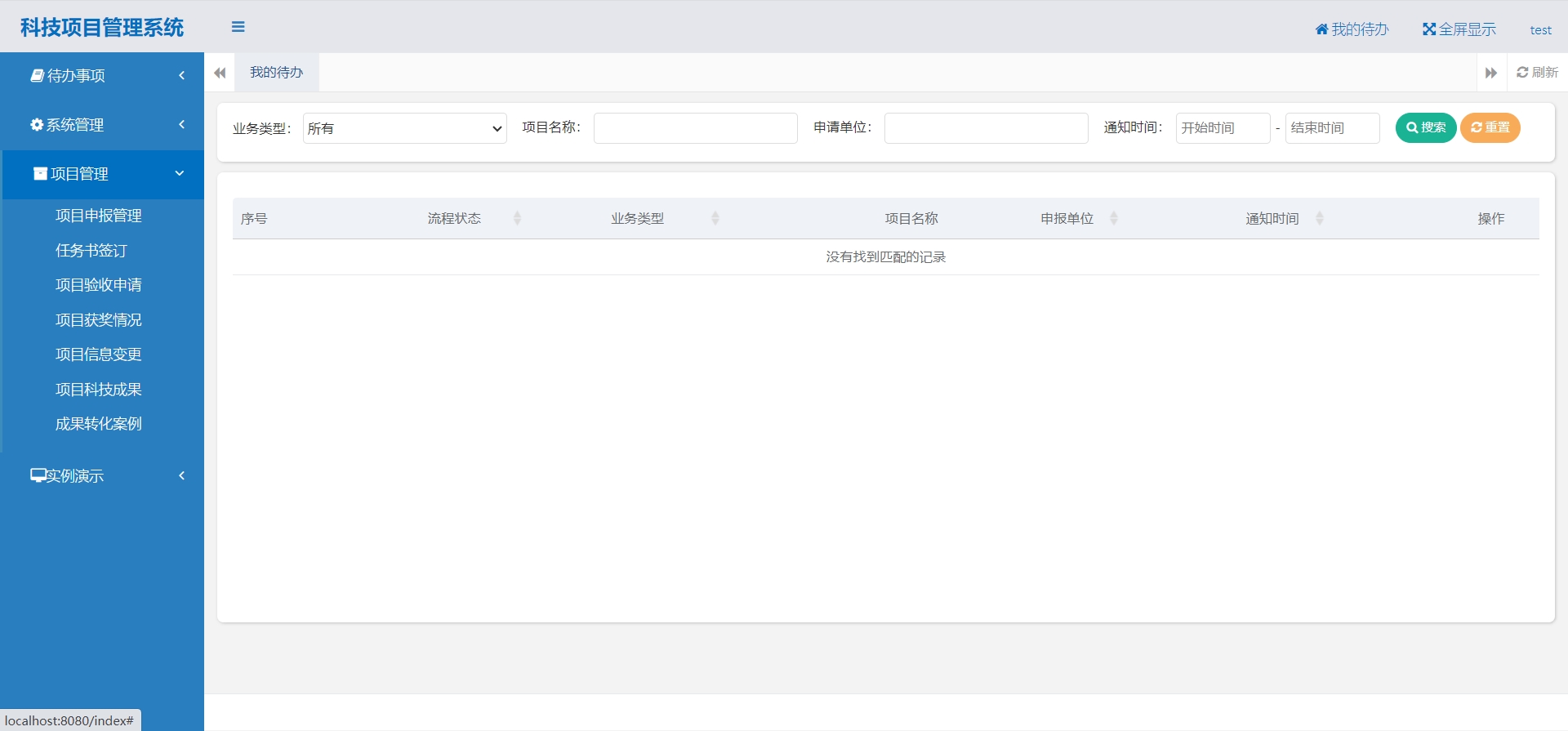Click the 没有找到匹配的记录 message

(886, 257)
